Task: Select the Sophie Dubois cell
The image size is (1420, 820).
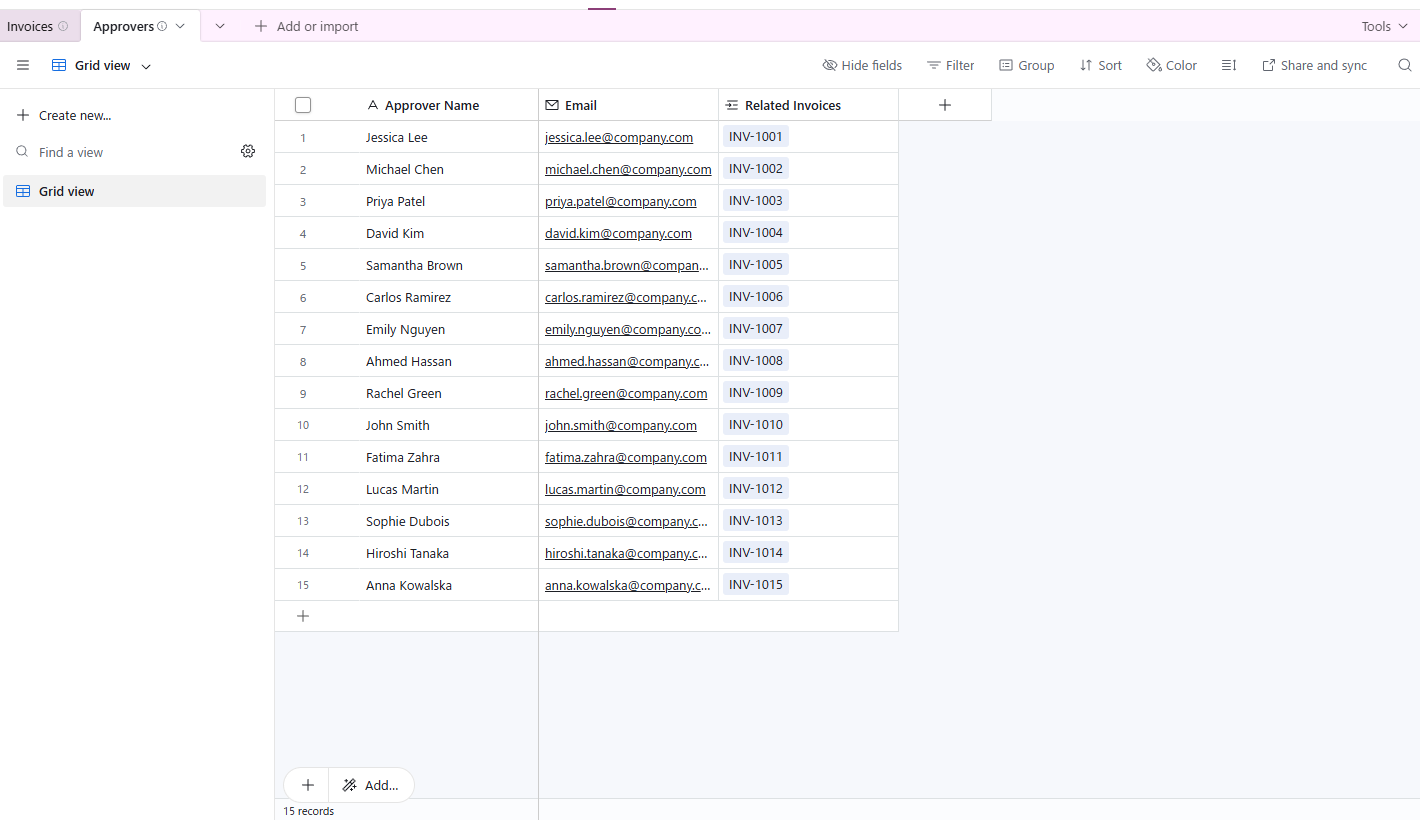Action: pos(448,521)
